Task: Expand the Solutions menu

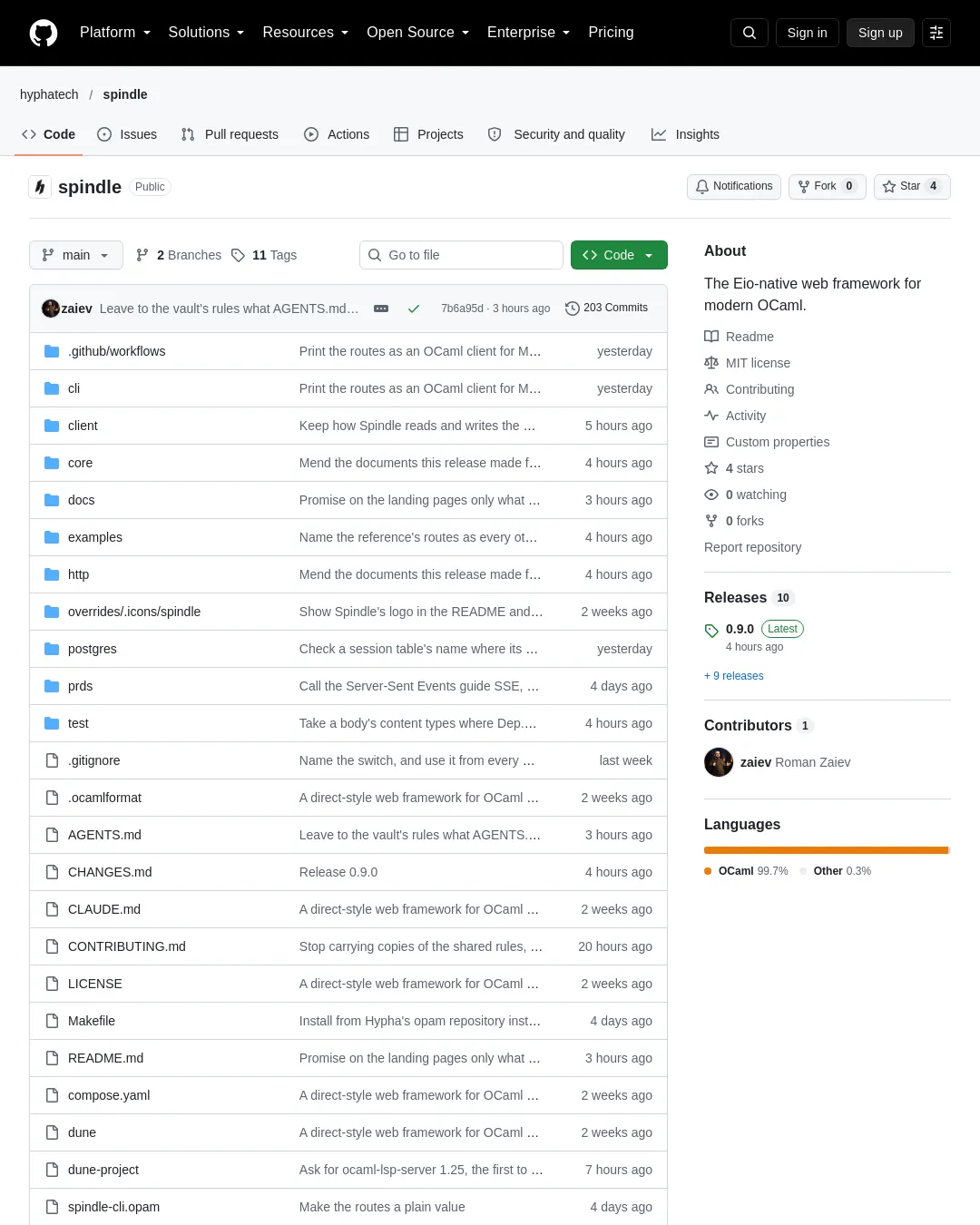Action: [x=206, y=33]
